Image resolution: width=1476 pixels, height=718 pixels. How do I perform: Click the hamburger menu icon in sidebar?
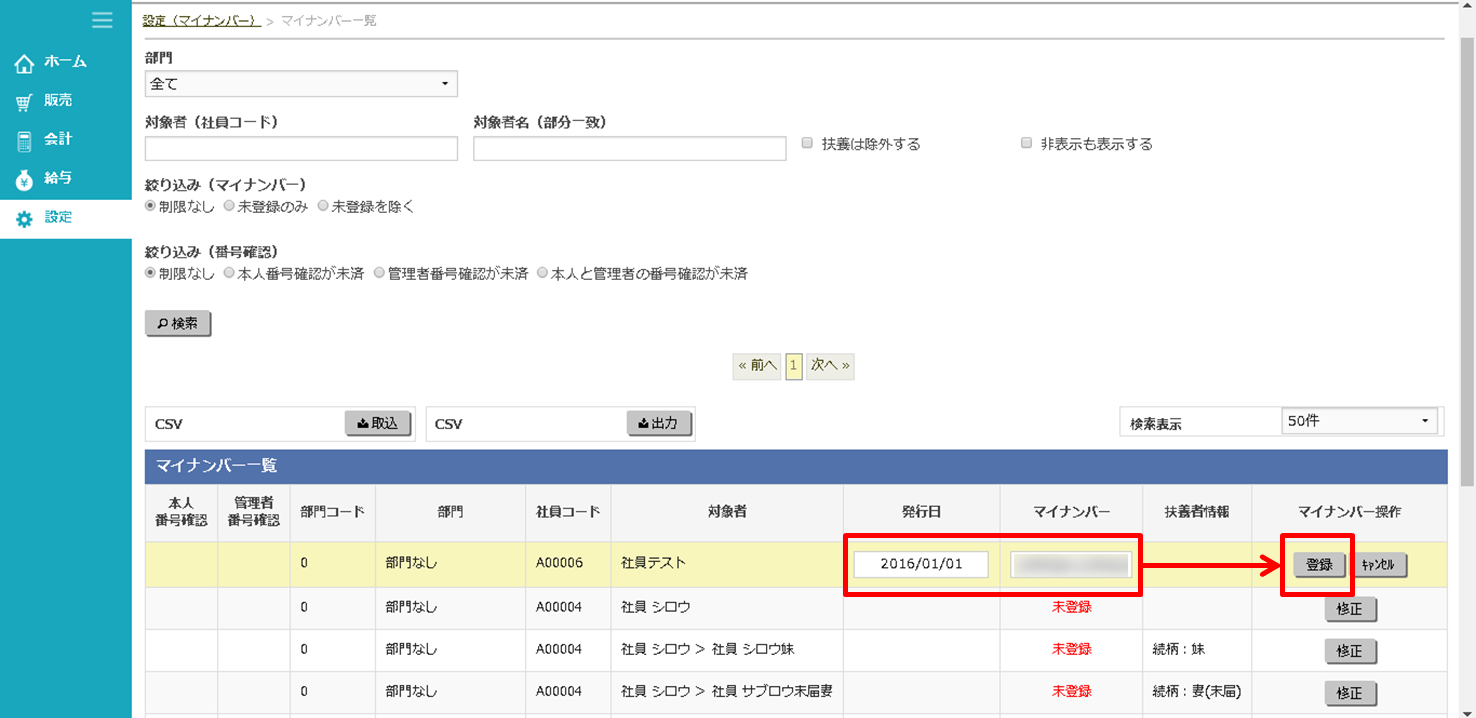click(101, 19)
